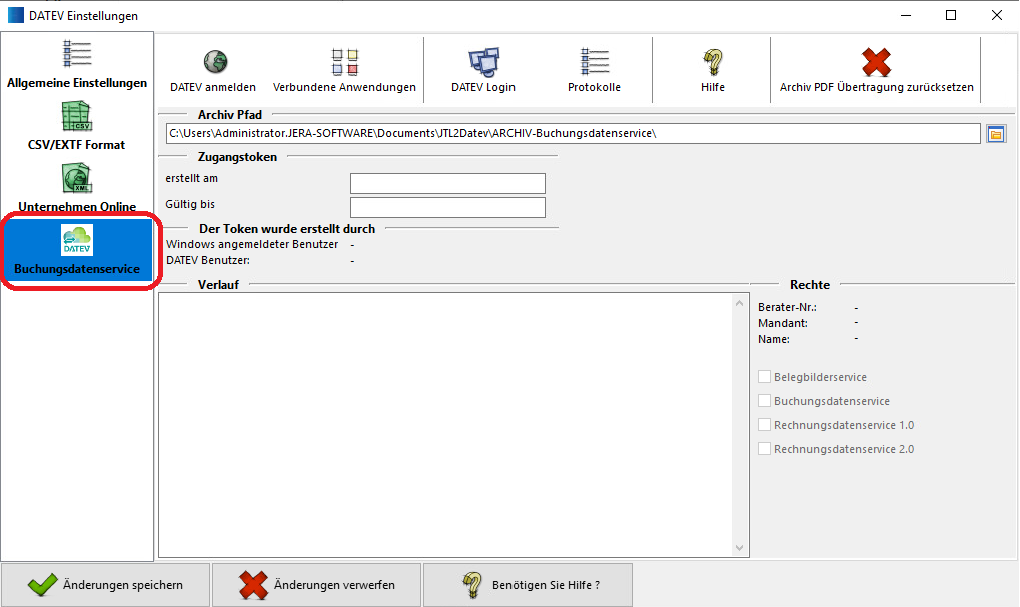Select the Buchungsdatenservice sidebar entry
Image resolution: width=1020 pixels, height=607 pixels.
click(x=77, y=250)
